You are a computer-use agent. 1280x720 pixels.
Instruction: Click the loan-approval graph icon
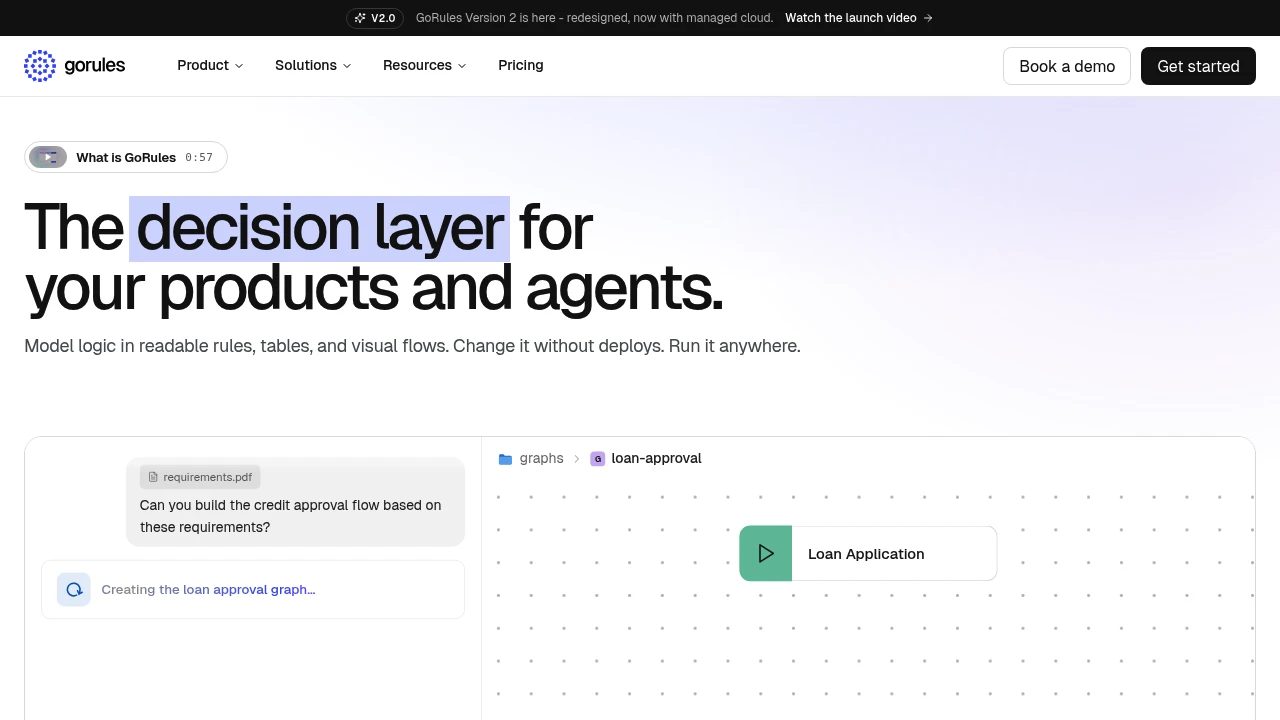pos(597,459)
